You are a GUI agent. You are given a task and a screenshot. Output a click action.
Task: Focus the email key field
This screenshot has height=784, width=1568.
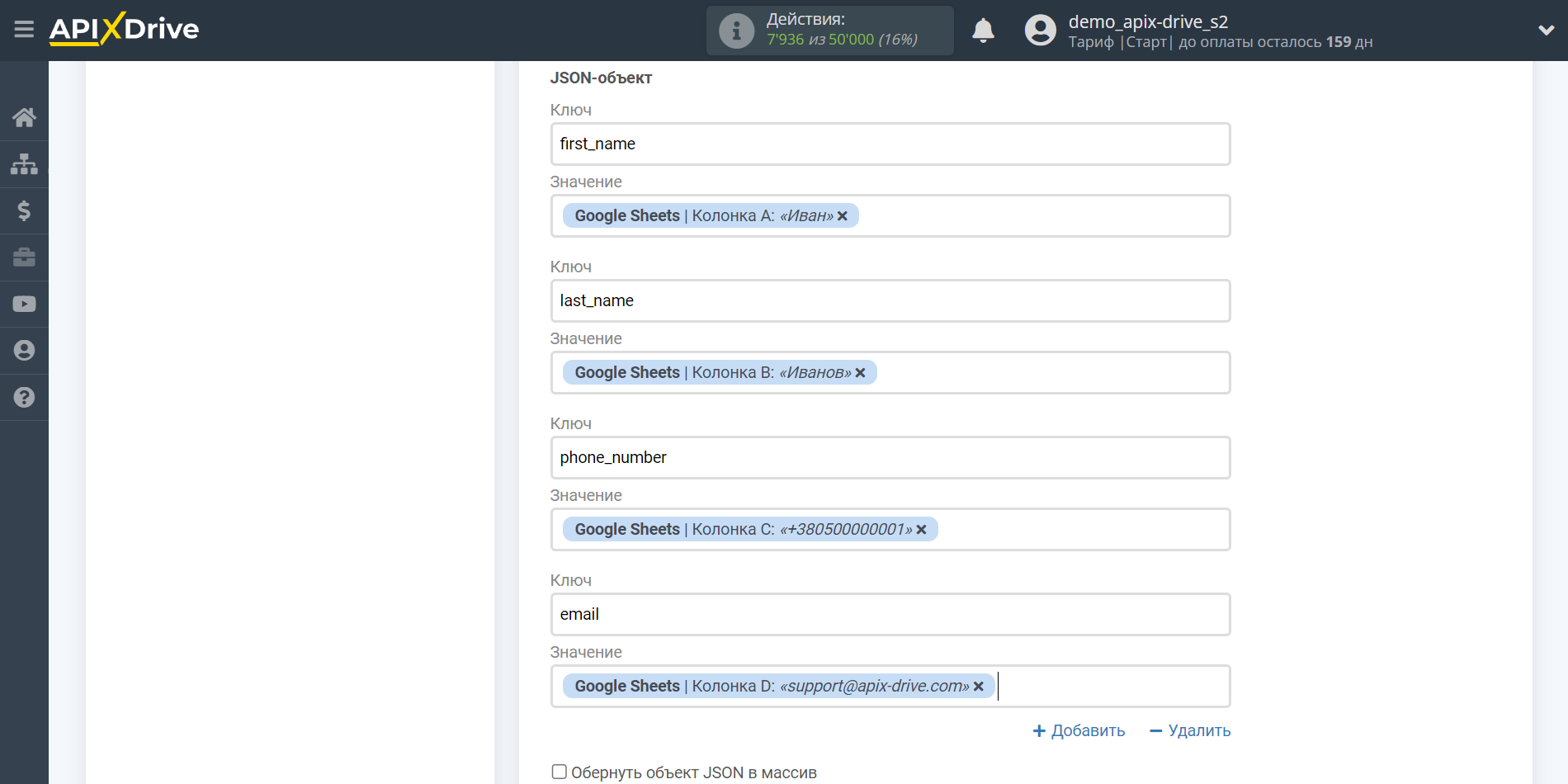click(x=890, y=614)
